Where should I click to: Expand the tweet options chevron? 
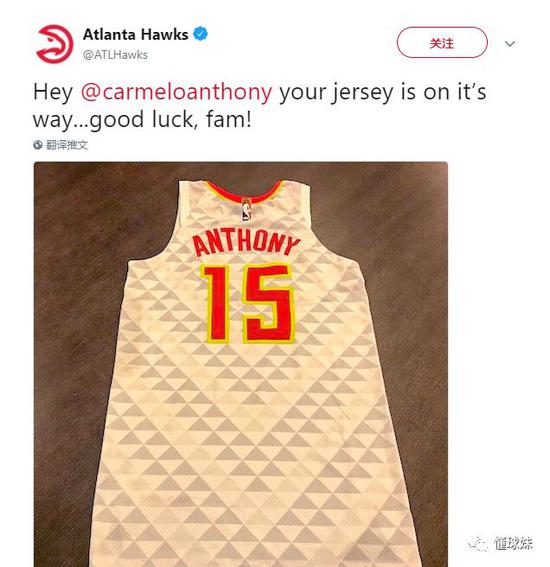(x=510, y=44)
